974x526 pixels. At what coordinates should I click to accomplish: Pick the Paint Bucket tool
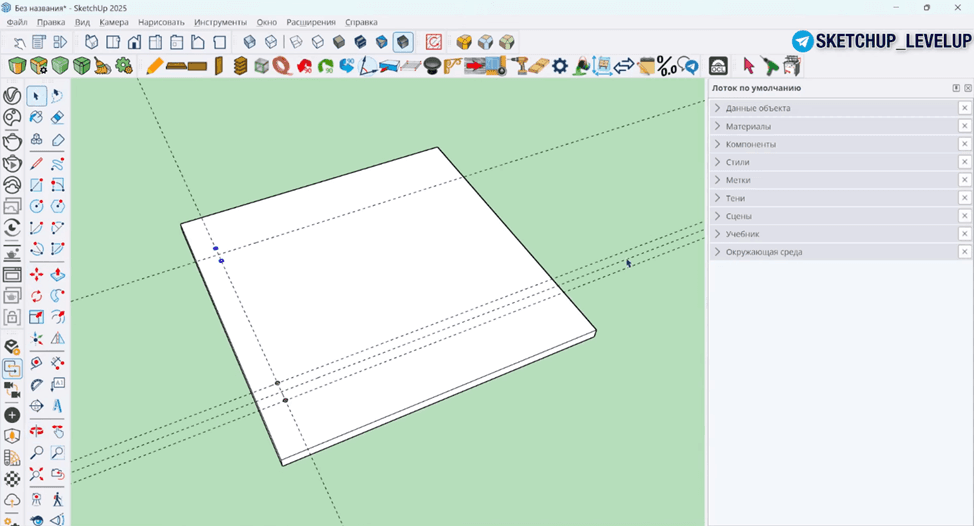pos(36,117)
